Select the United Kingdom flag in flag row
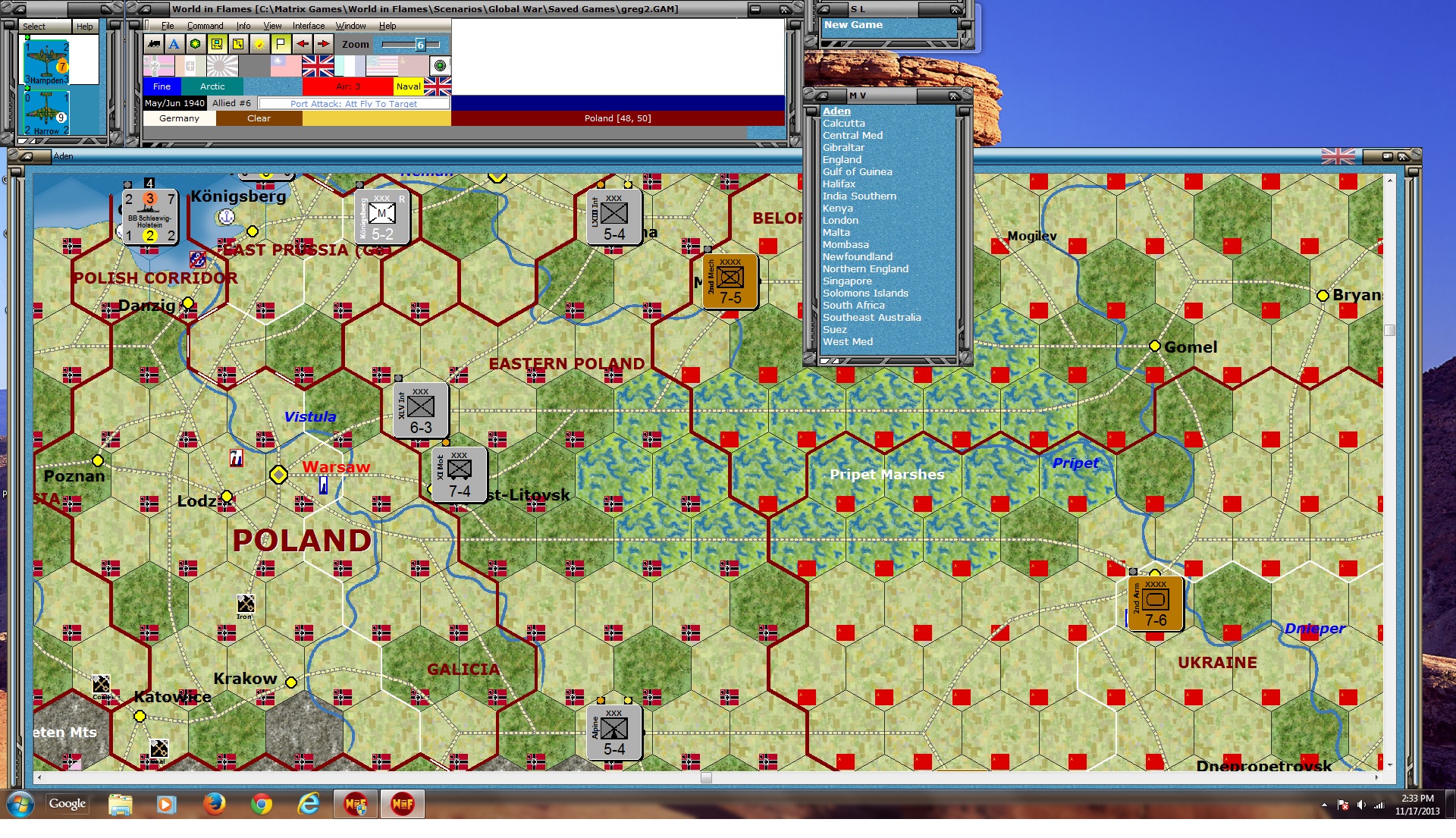 point(318,66)
